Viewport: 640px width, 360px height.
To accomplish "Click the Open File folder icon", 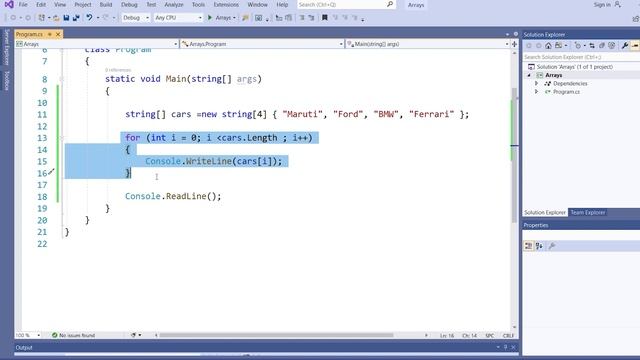I will pyautogui.click(x=56, y=18).
